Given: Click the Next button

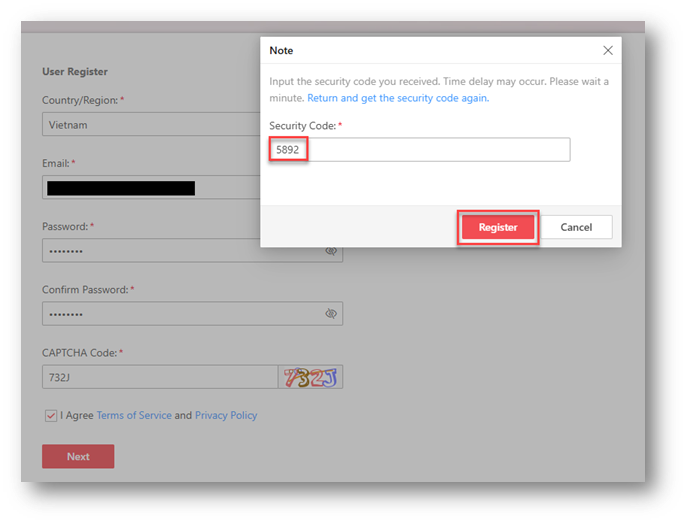Looking at the screenshot, I should coord(78,457).
